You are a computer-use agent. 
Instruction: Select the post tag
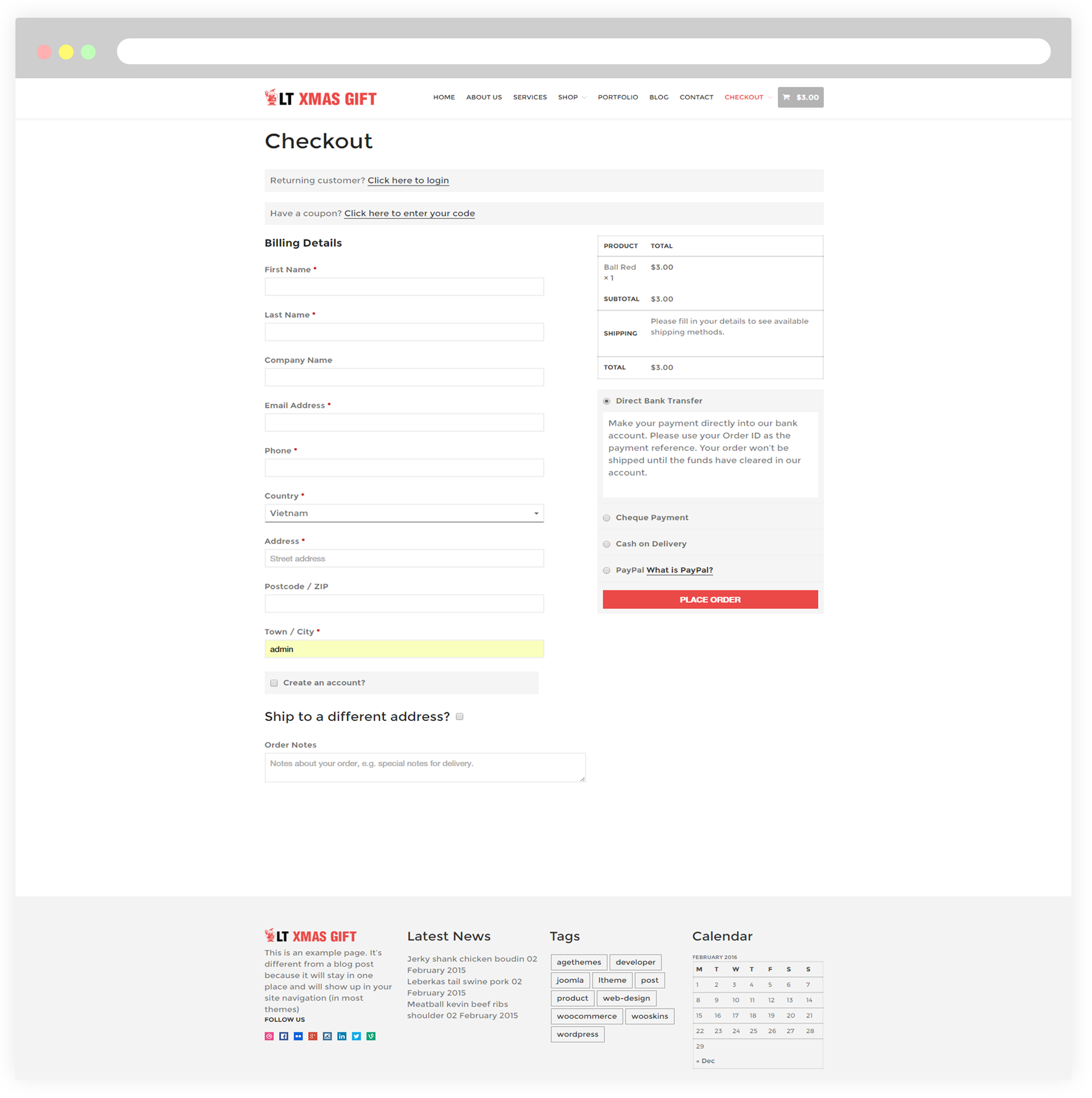tap(650, 981)
